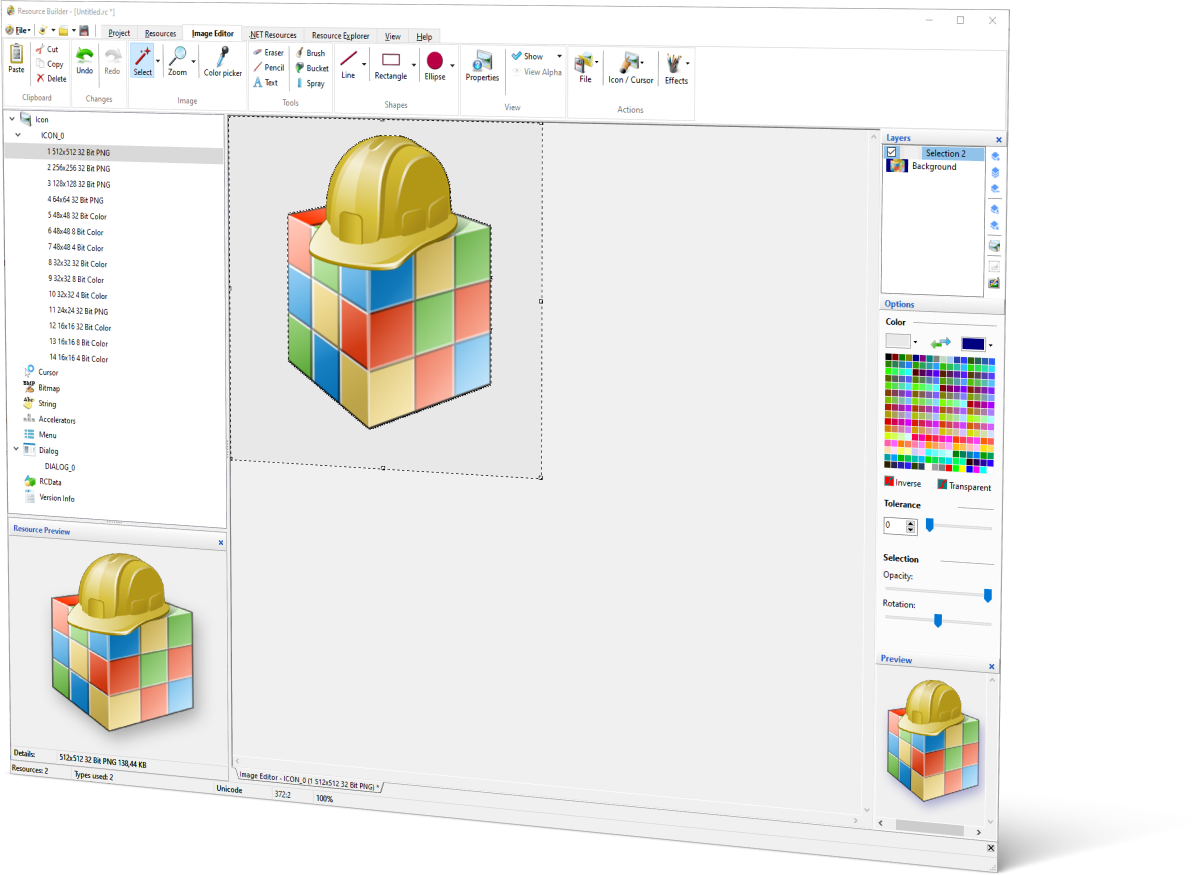Screen dimensions: 1200x875
Task: Click the Rotation slider handle
Action: [938, 621]
